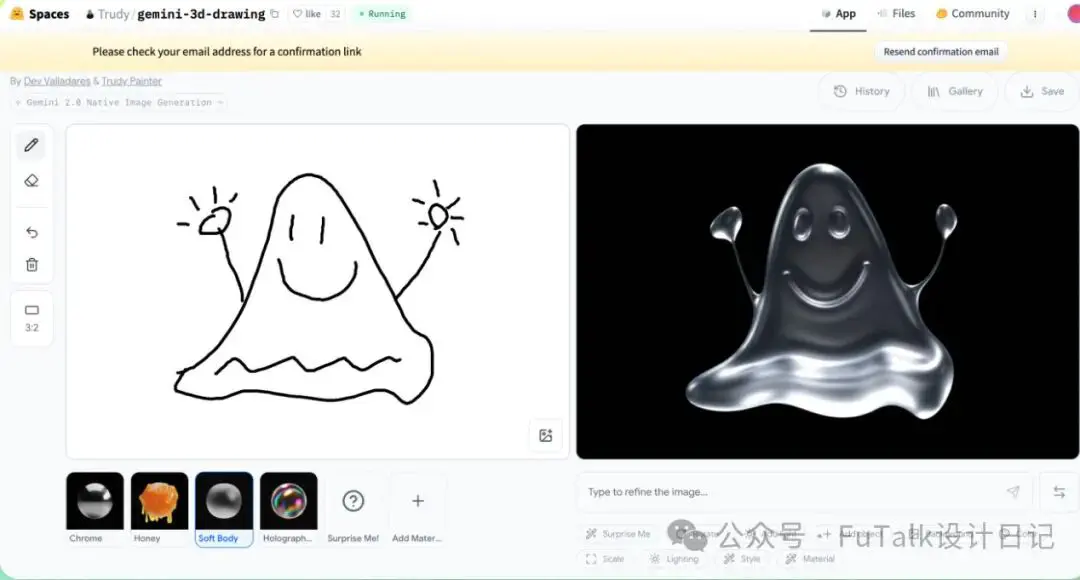Open the user avatar menu
The height and width of the screenshot is (580, 1080).
(x=1074, y=14)
